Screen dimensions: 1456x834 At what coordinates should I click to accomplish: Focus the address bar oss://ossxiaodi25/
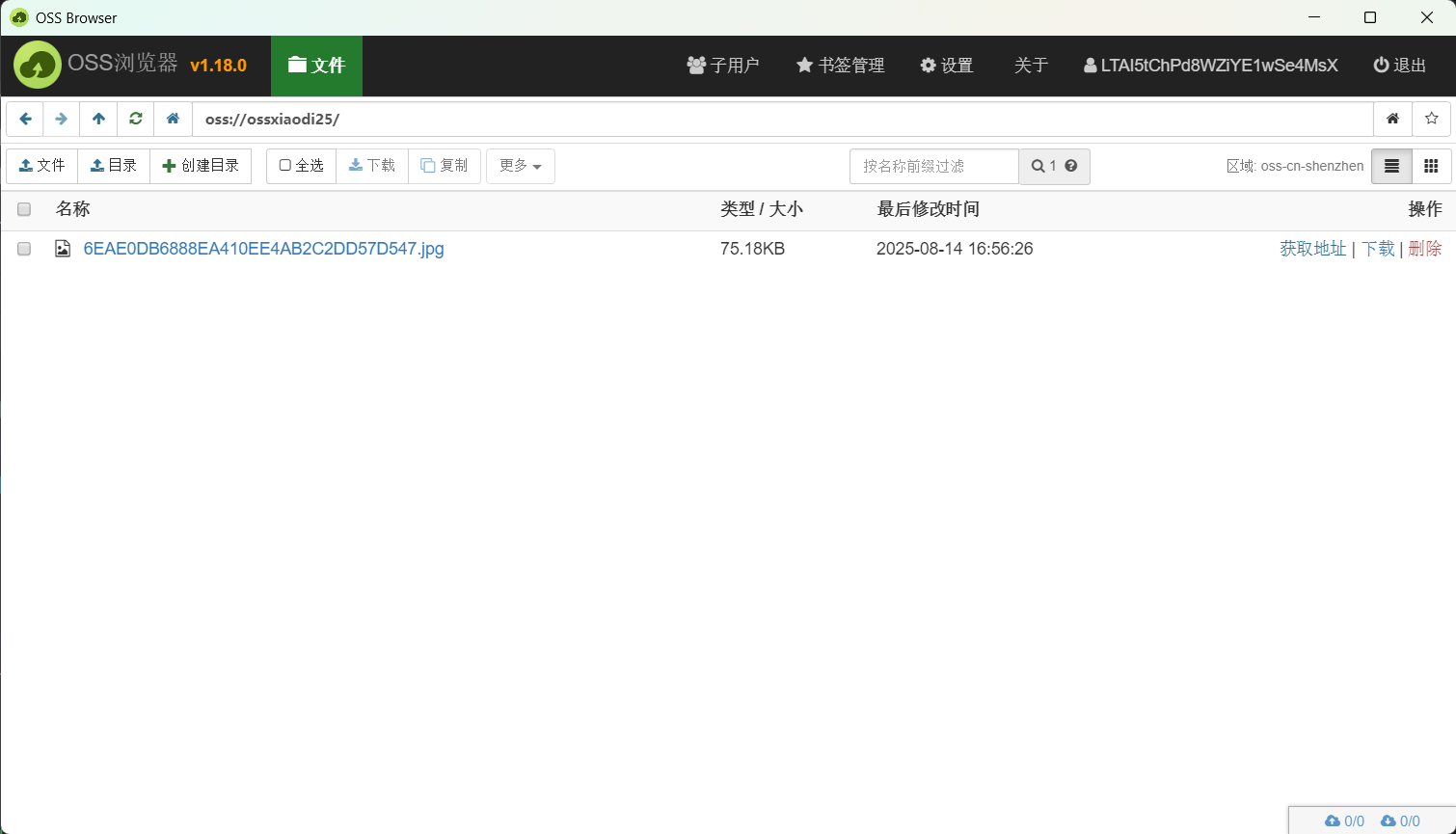(783, 119)
